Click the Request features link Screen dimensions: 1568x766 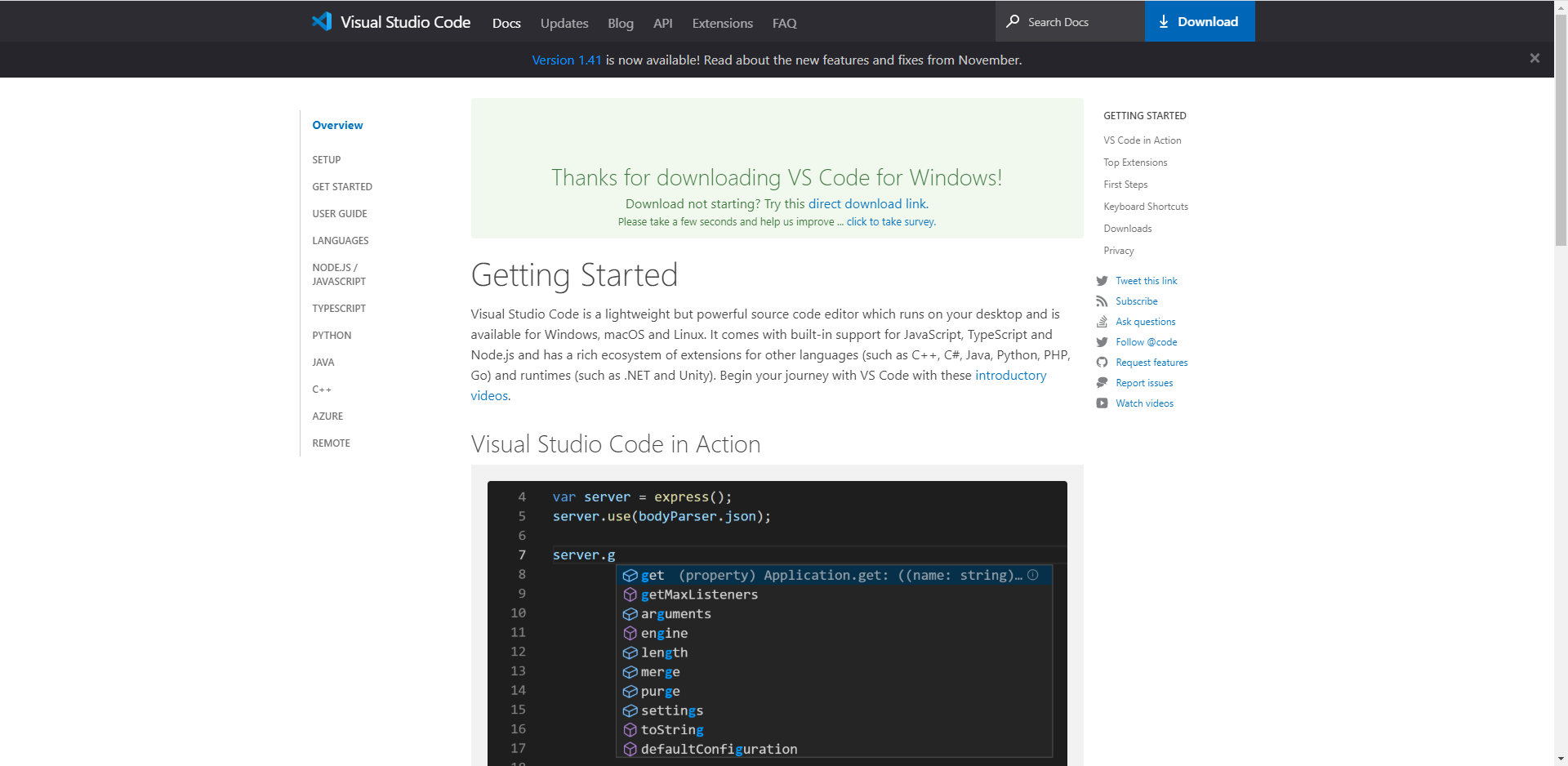click(x=1151, y=363)
